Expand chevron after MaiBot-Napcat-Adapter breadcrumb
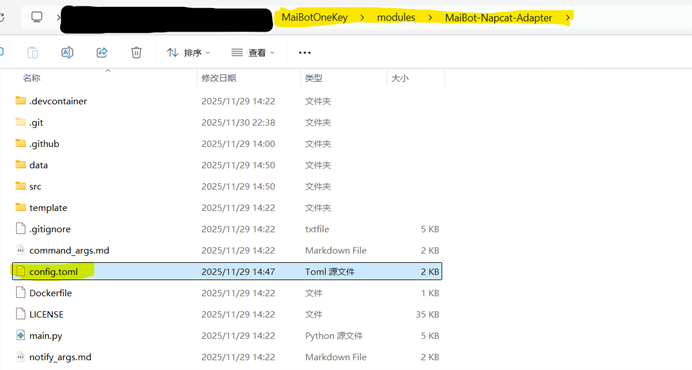The width and height of the screenshot is (692, 370). coord(568,18)
